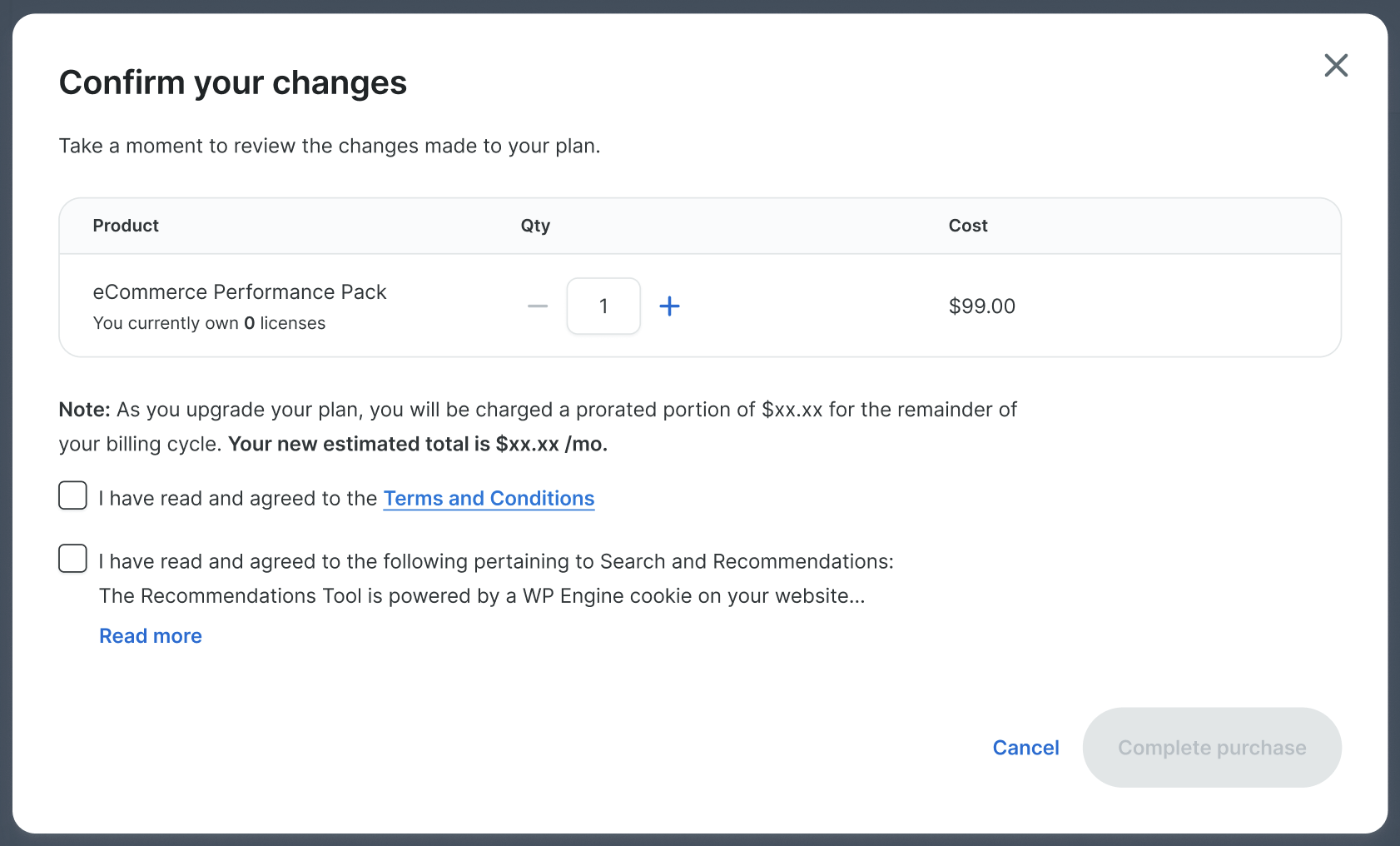Click the Product column header

click(x=126, y=226)
